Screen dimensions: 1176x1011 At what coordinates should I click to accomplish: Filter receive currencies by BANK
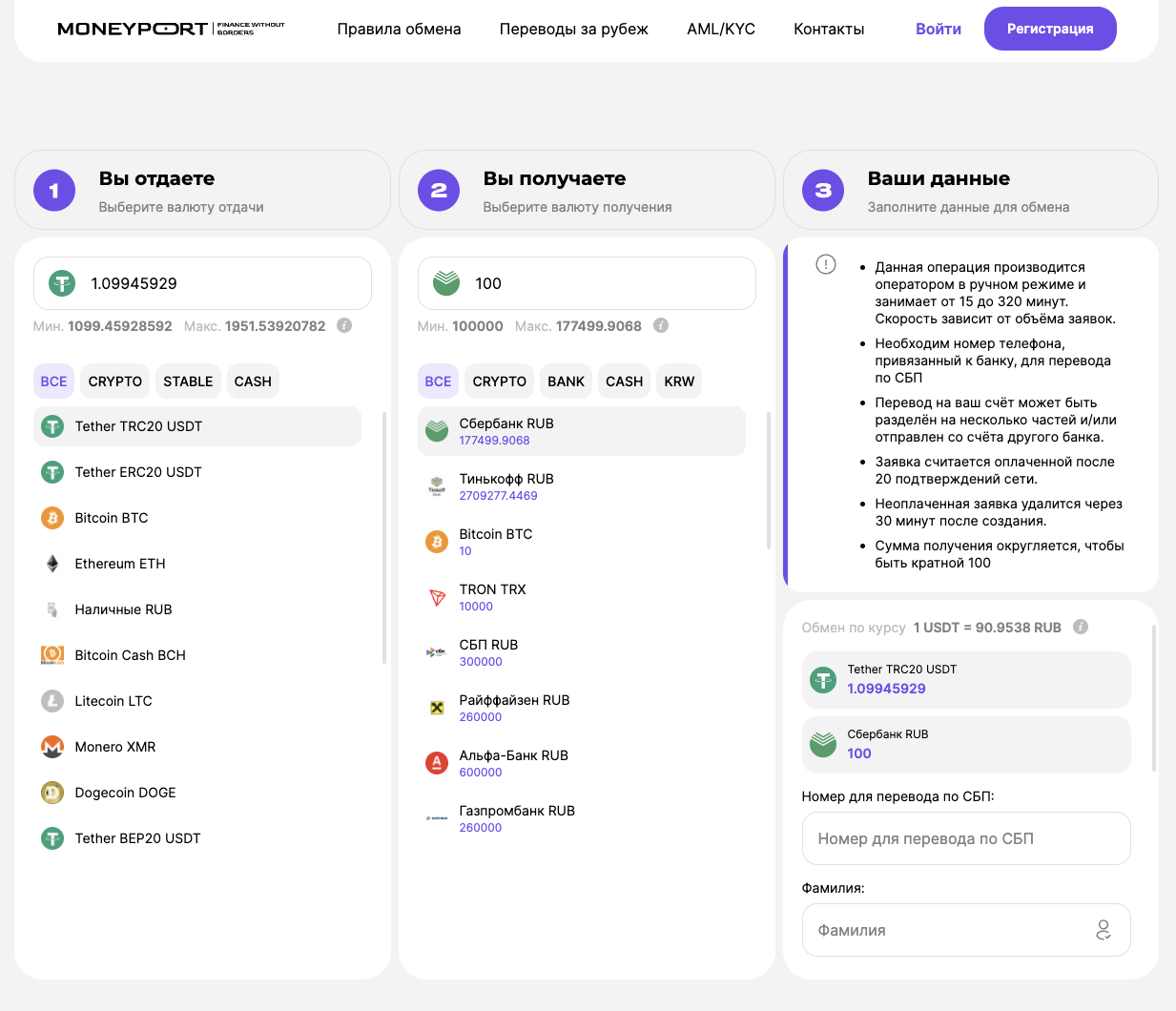point(566,382)
